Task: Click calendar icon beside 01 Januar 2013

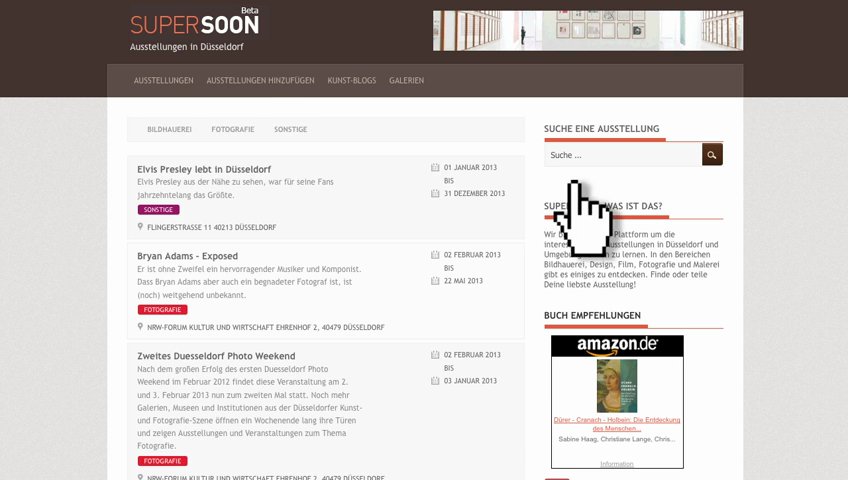Action: tap(435, 168)
